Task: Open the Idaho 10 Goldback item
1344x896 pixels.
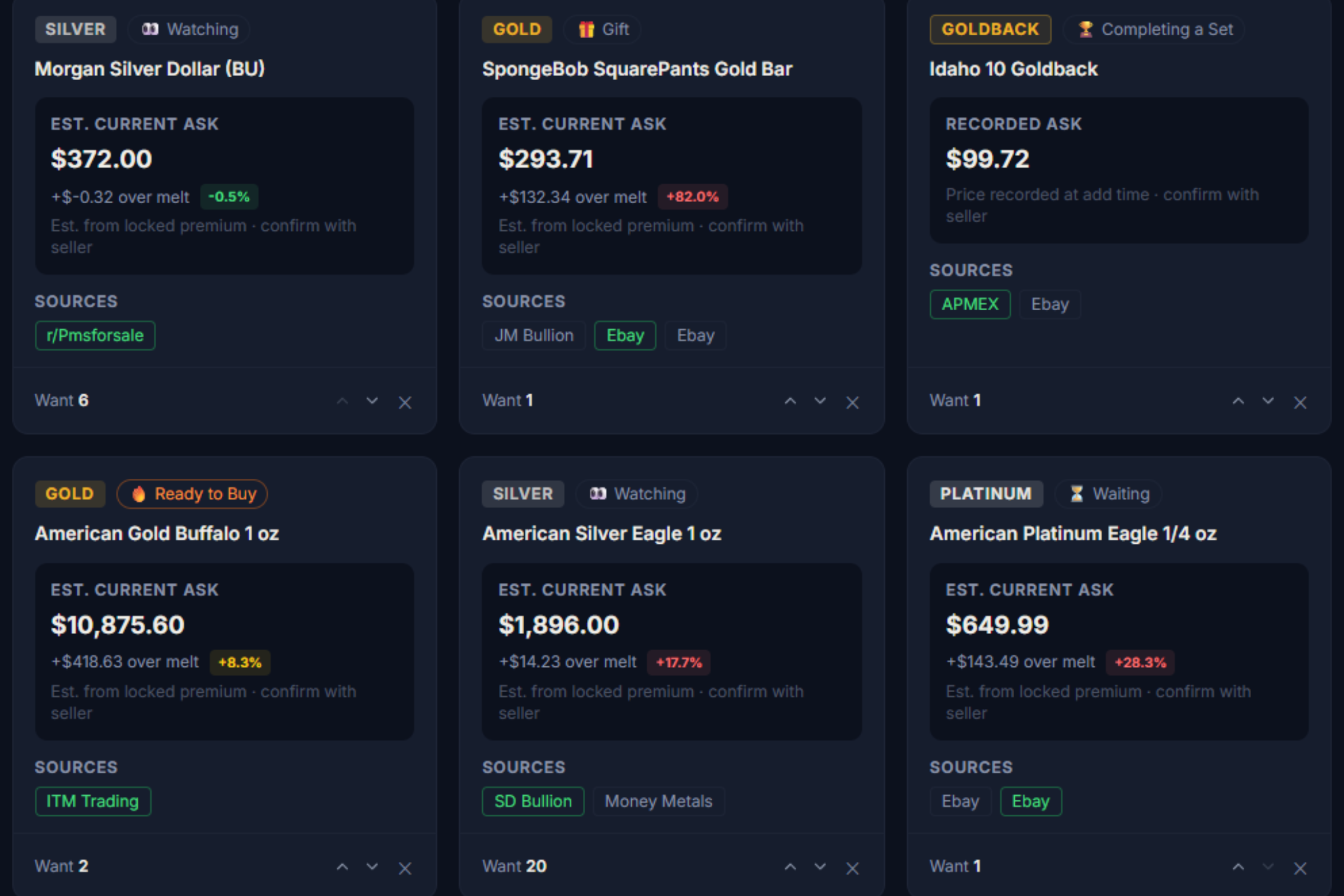Action: 1013,68
